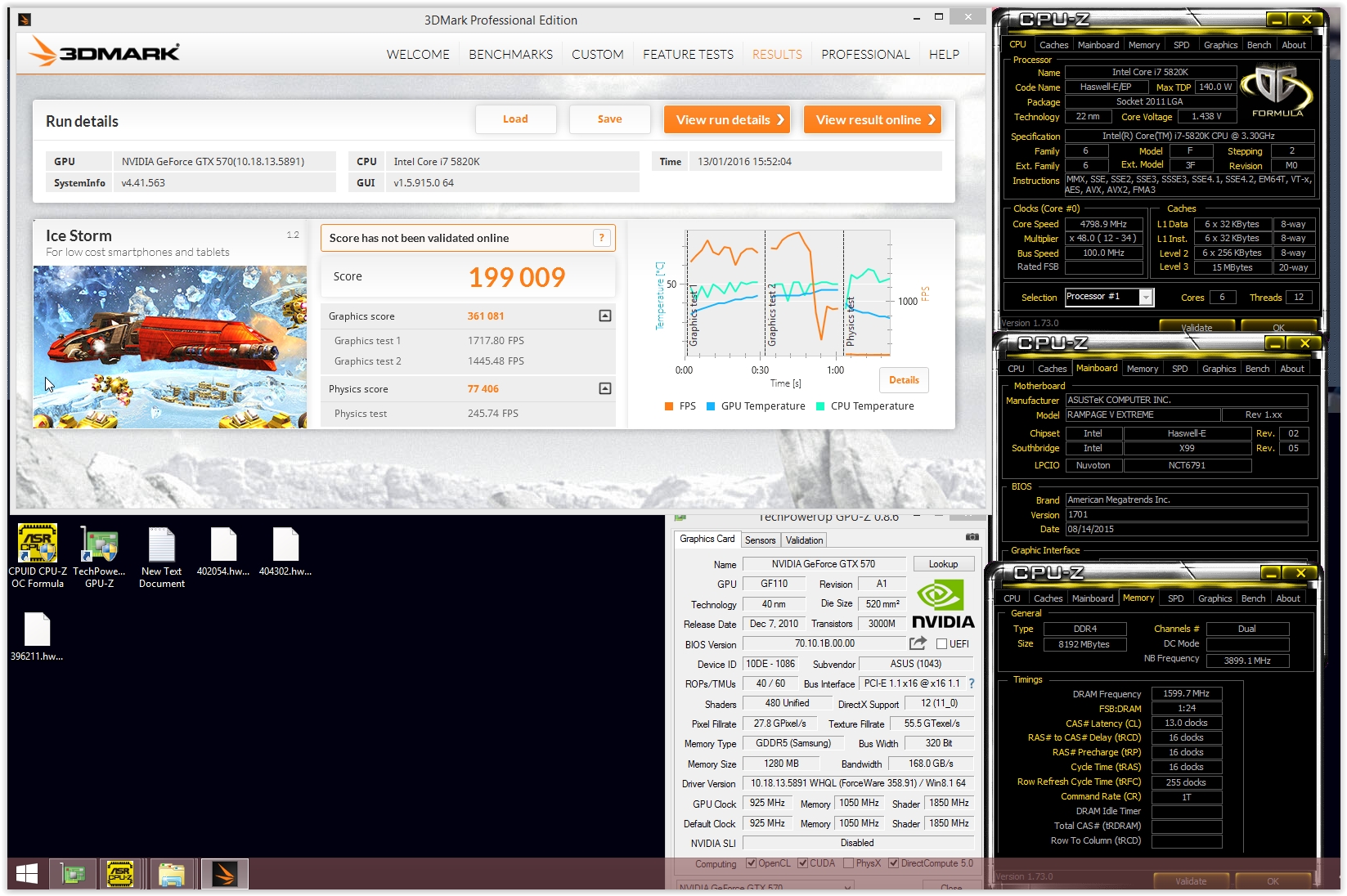Open File Explorer from the taskbar
The height and width of the screenshot is (896, 1347).
click(x=172, y=875)
